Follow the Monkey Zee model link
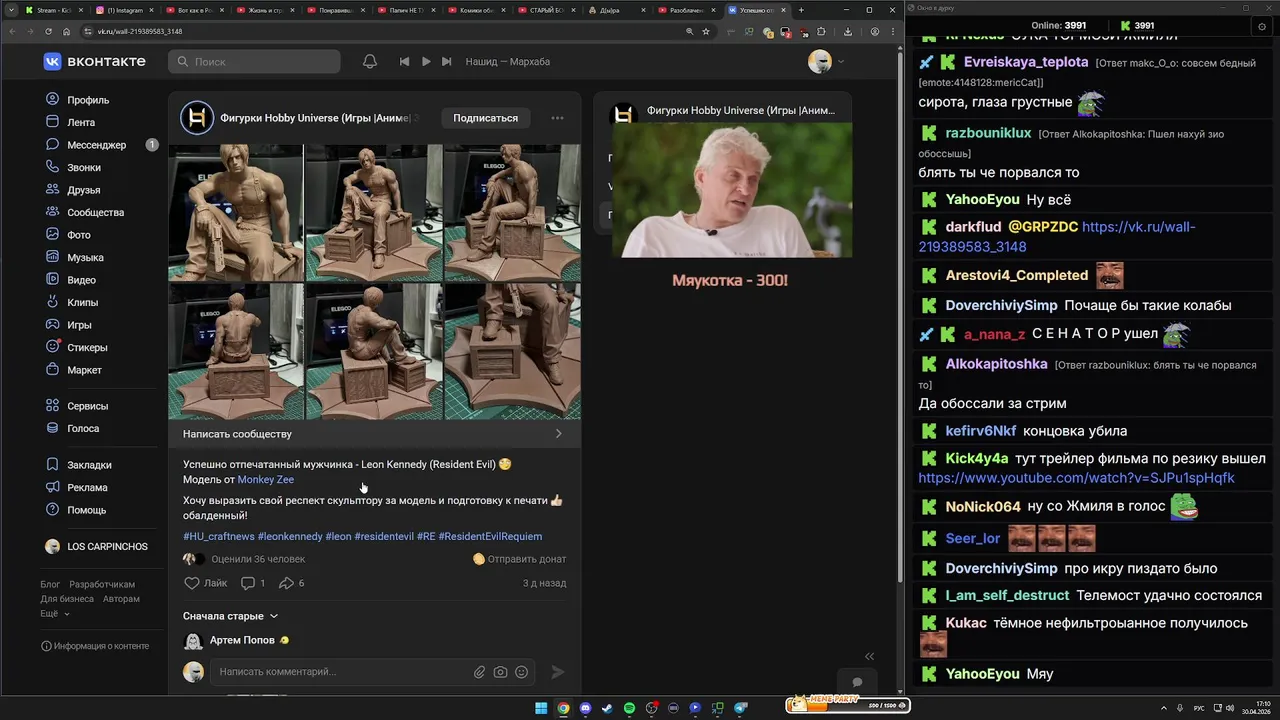 265,480
